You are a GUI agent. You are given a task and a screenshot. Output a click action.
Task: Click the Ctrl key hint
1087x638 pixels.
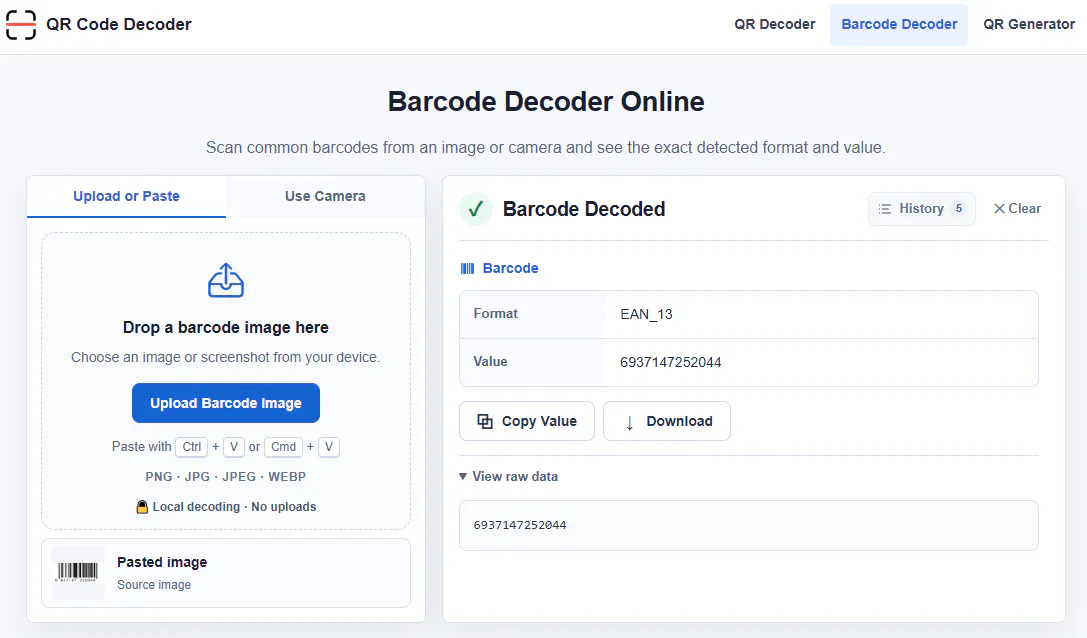tap(191, 447)
